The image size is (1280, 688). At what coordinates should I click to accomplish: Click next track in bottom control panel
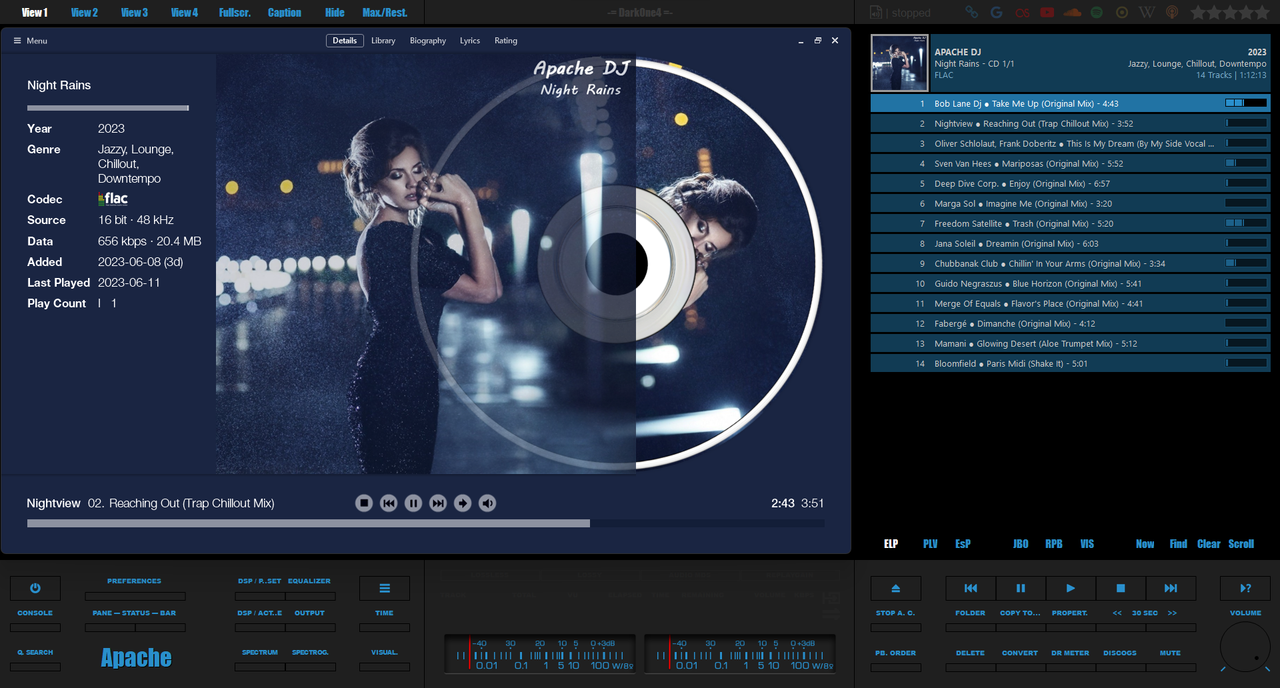(x=1171, y=588)
